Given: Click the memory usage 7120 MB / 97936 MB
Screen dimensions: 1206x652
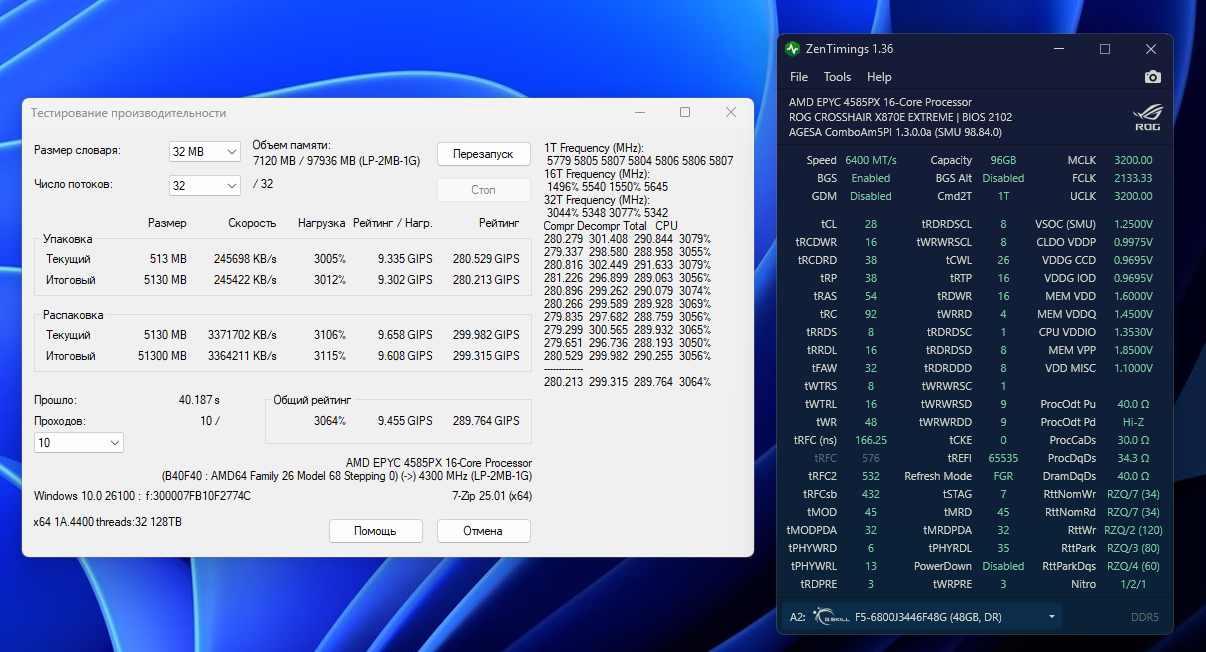Looking at the screenshot, I should (x=336, y=160).
